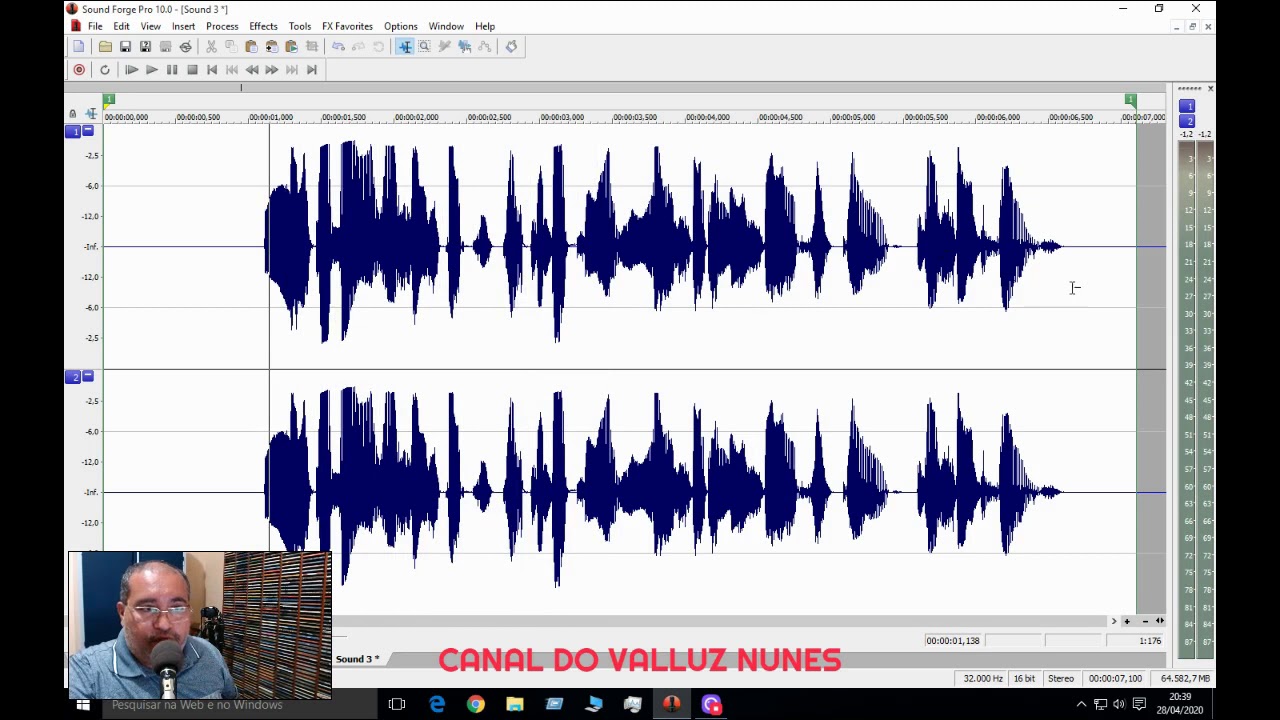Click the Forward transport button
Image resolution: width=1280 pixels, height=720 pixels.
pyautogui.click(x=272, y=70)
